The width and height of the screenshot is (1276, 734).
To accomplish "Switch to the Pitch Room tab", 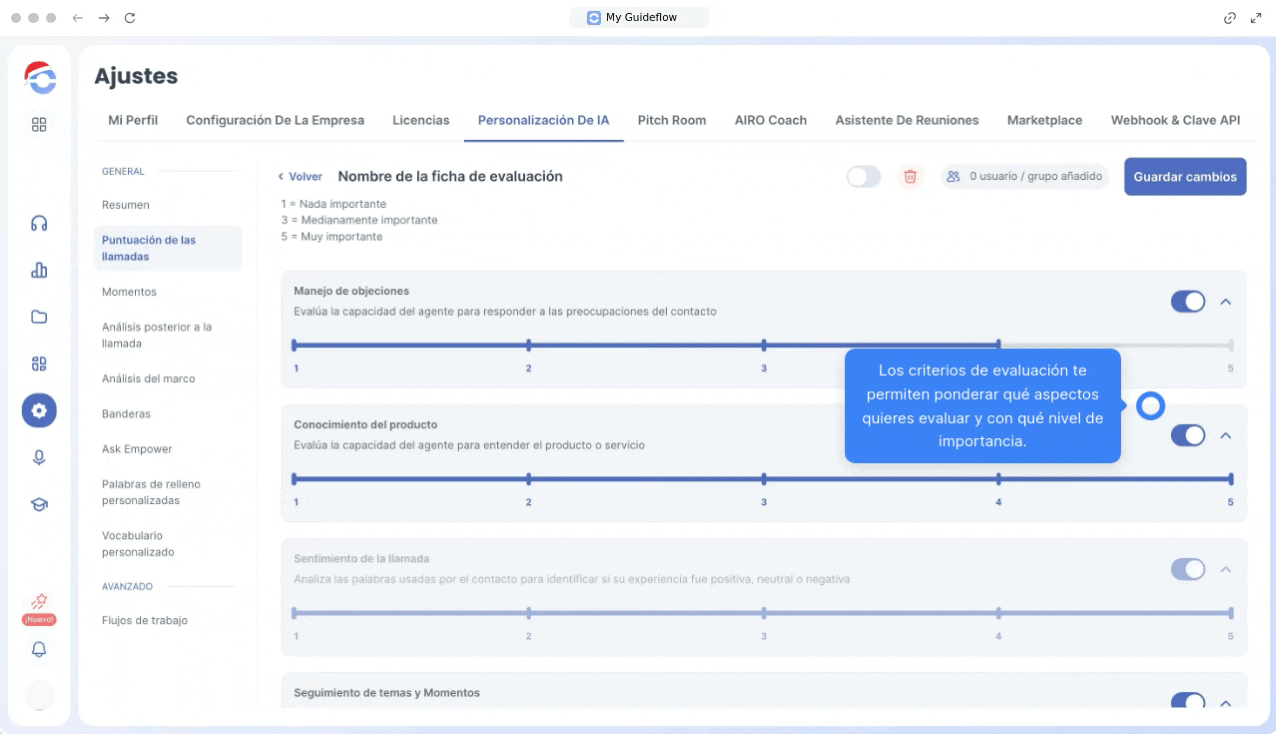I will click(x=671, y=120).
